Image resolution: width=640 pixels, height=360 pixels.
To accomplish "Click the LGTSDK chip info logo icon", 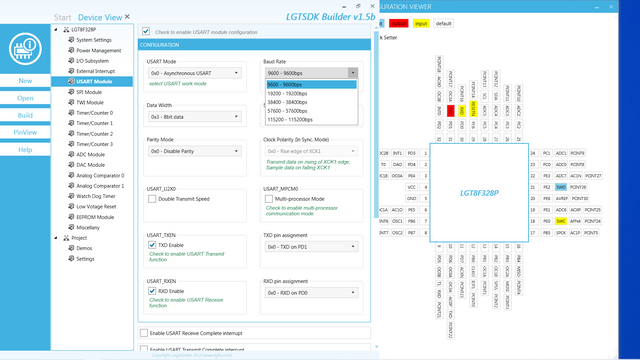I will tap(25, 49).
